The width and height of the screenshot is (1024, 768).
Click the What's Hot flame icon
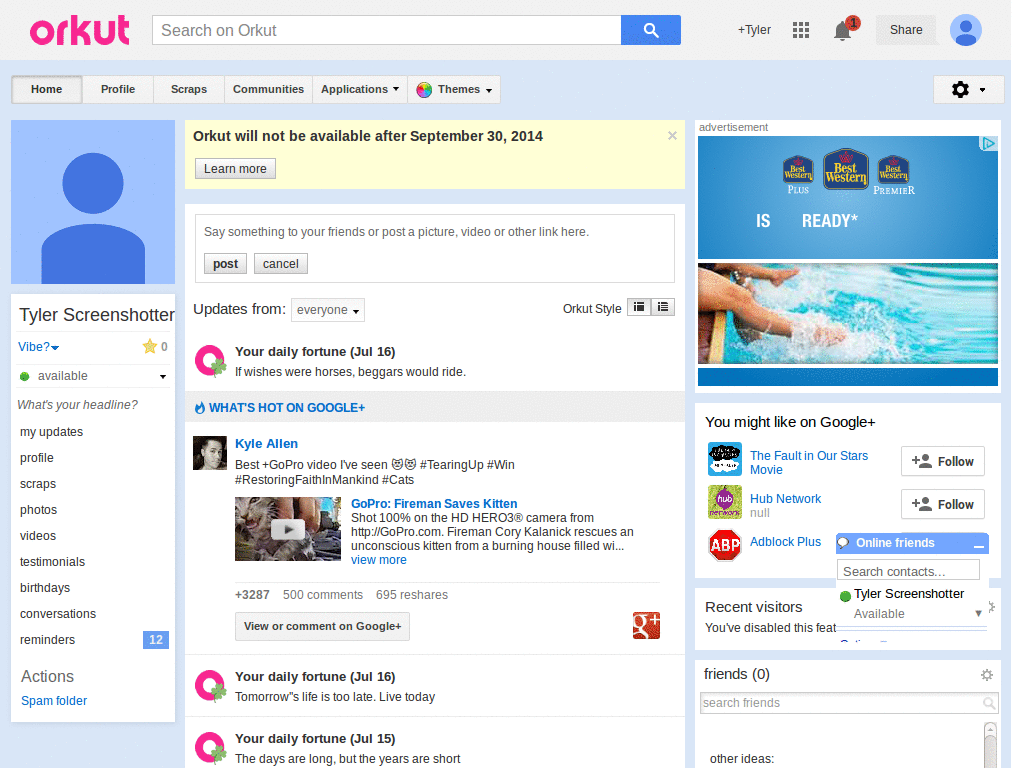coord(200,408)
